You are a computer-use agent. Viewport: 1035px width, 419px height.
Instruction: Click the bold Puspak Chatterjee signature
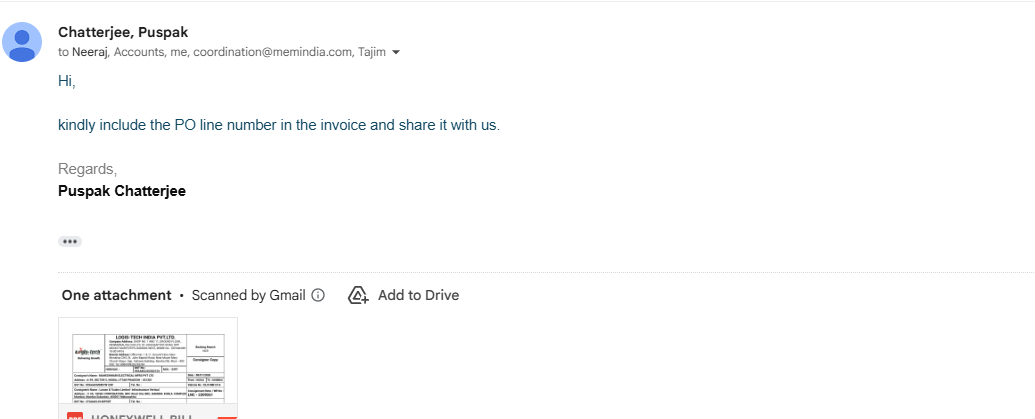[122, 191]
